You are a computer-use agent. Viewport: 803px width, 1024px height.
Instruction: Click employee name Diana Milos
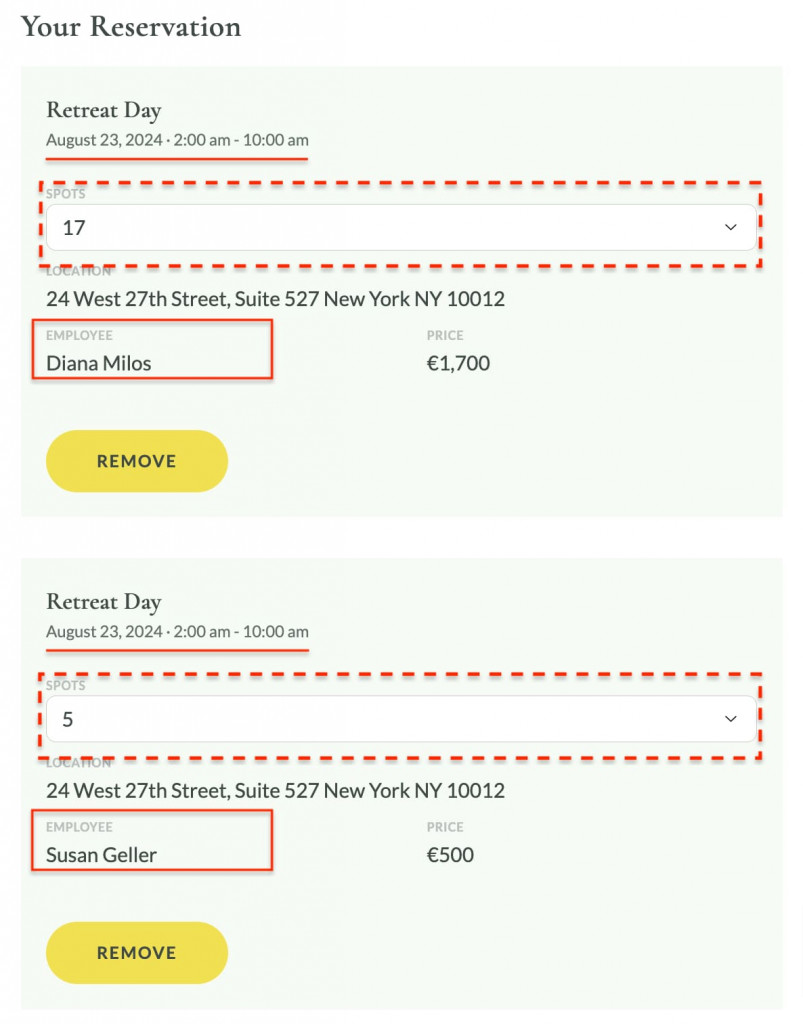[99, 363]
